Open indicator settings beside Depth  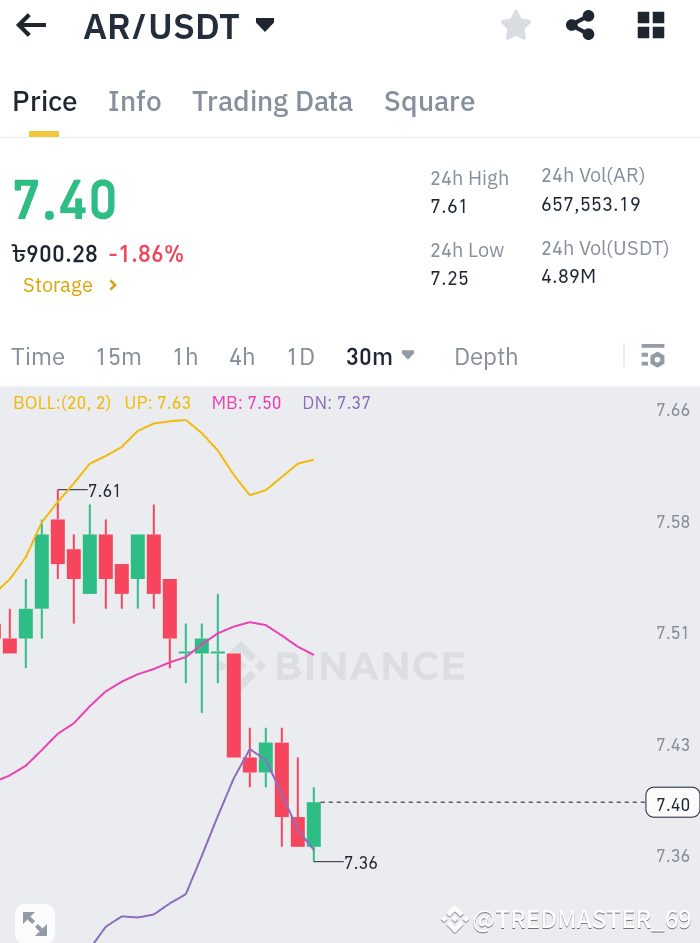(653, 356)
